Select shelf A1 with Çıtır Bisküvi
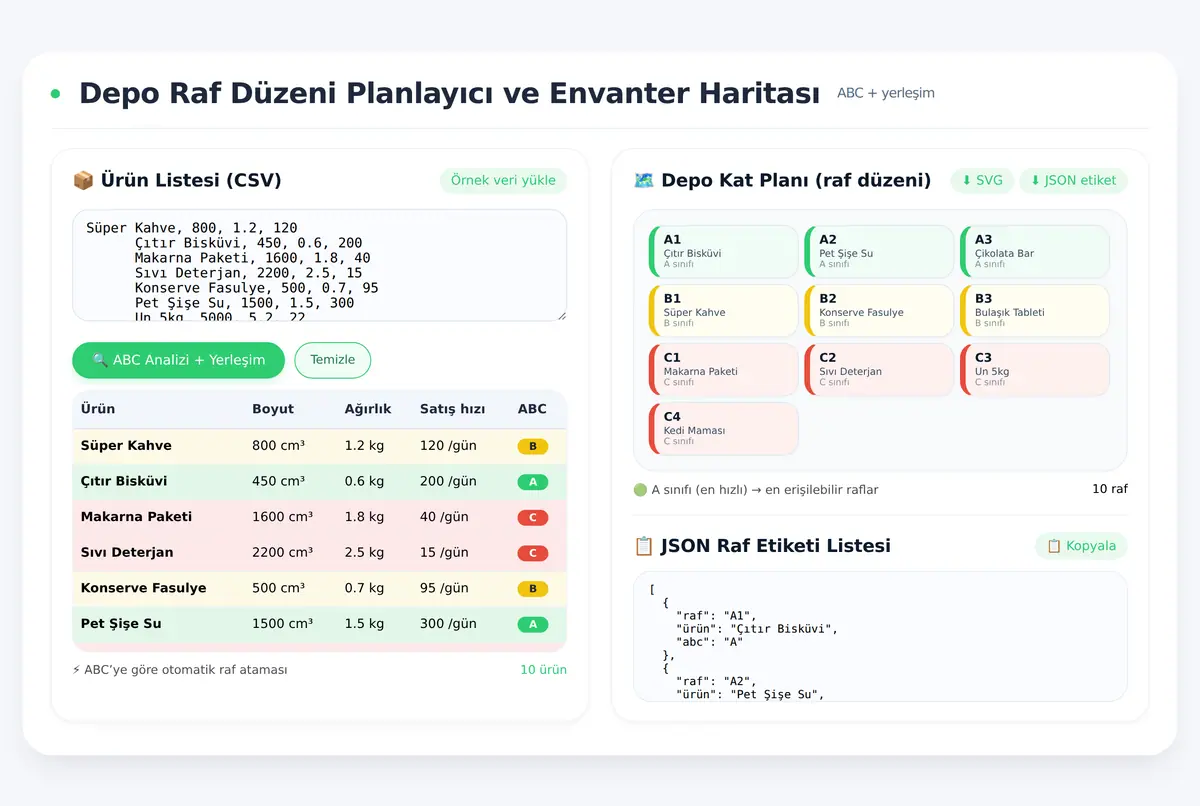 tap(724, 252)
